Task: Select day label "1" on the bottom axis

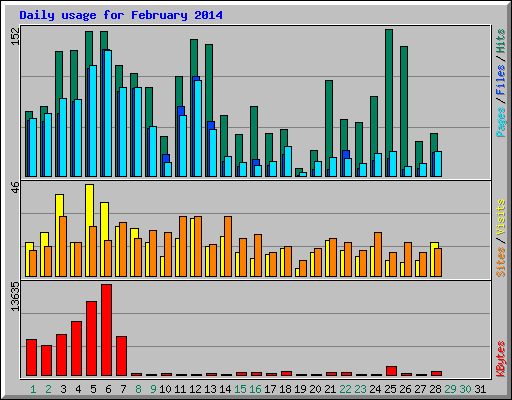Action: [x=33, y=389]
